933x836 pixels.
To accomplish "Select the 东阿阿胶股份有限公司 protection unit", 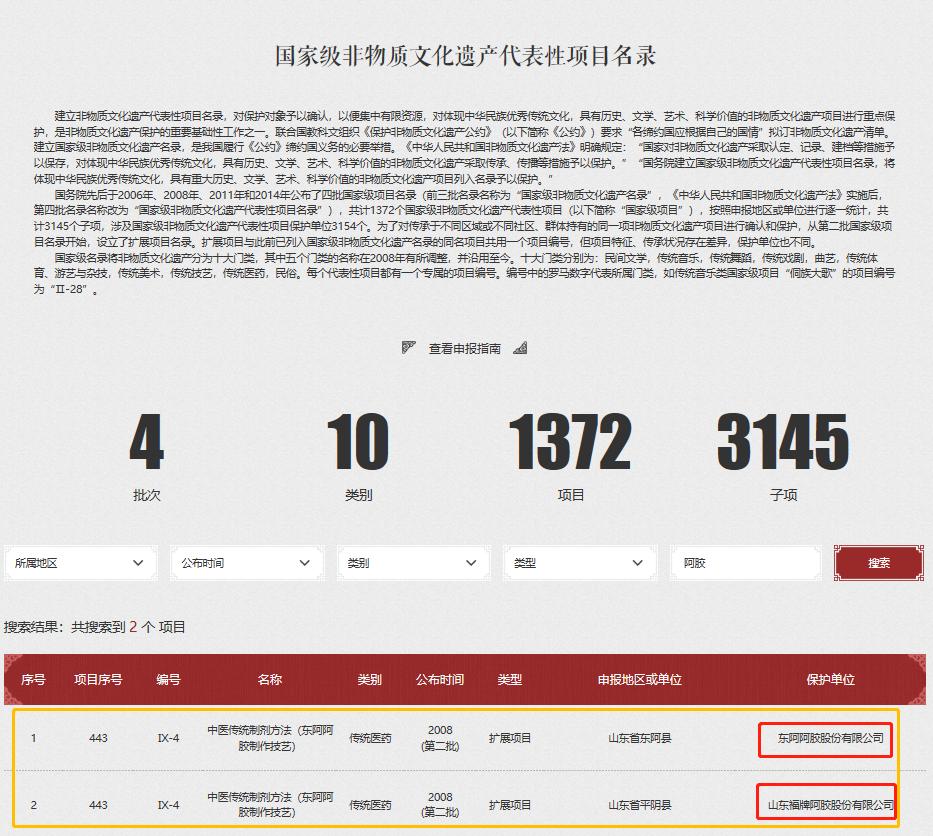I will pos(825,739).
